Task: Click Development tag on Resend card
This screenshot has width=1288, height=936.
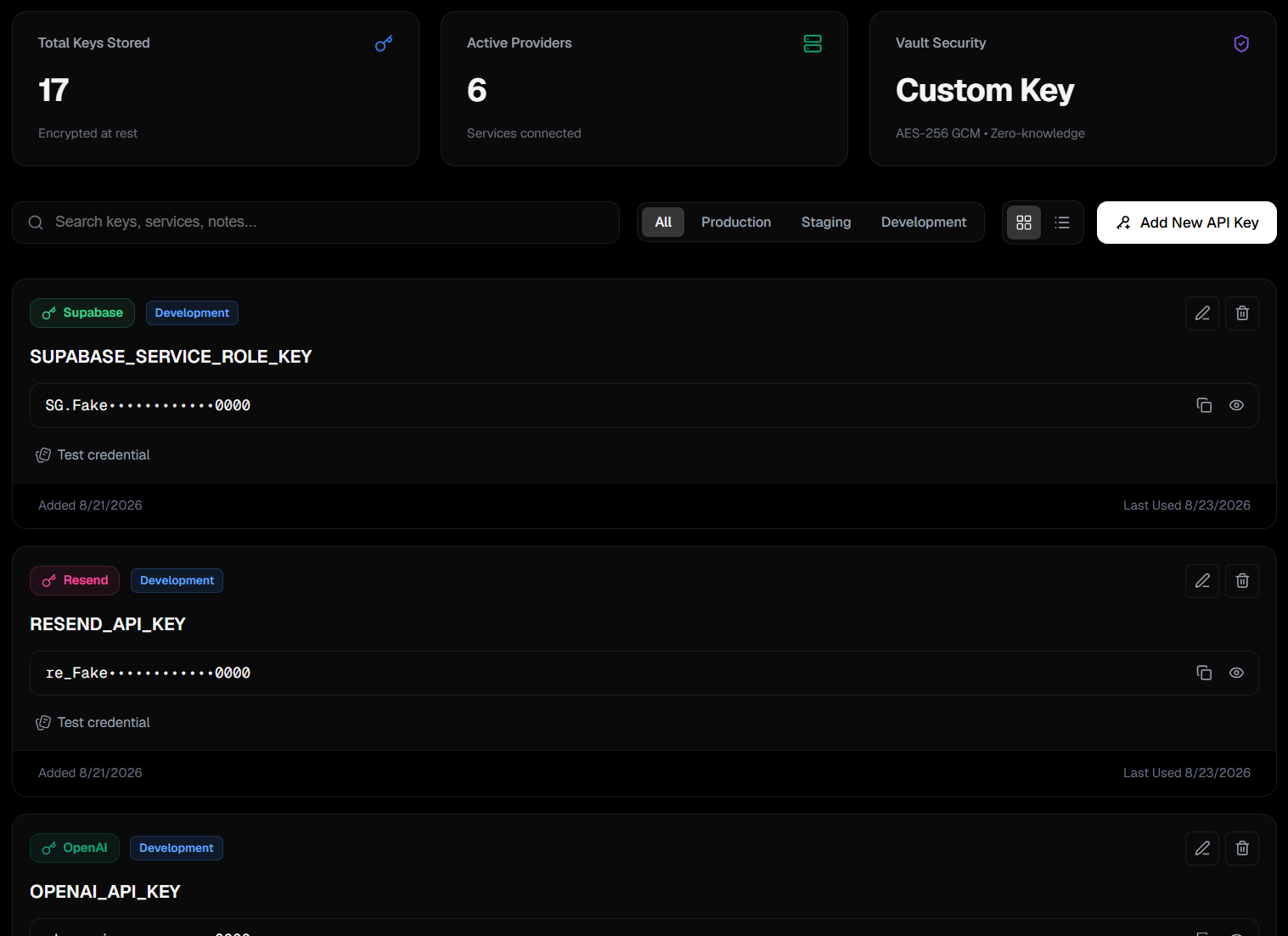Action: pos(177,580)
